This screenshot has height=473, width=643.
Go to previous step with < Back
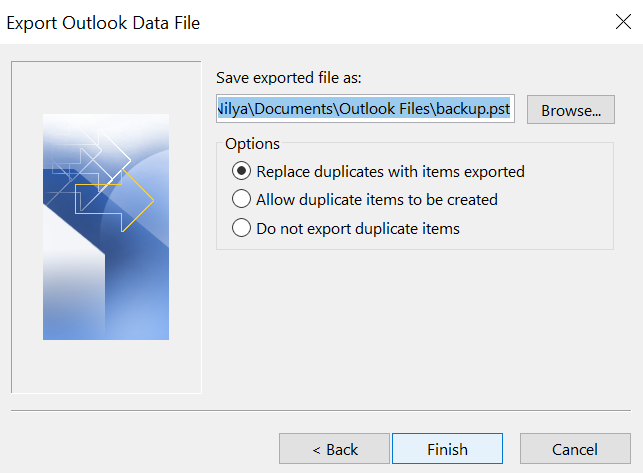334,449
